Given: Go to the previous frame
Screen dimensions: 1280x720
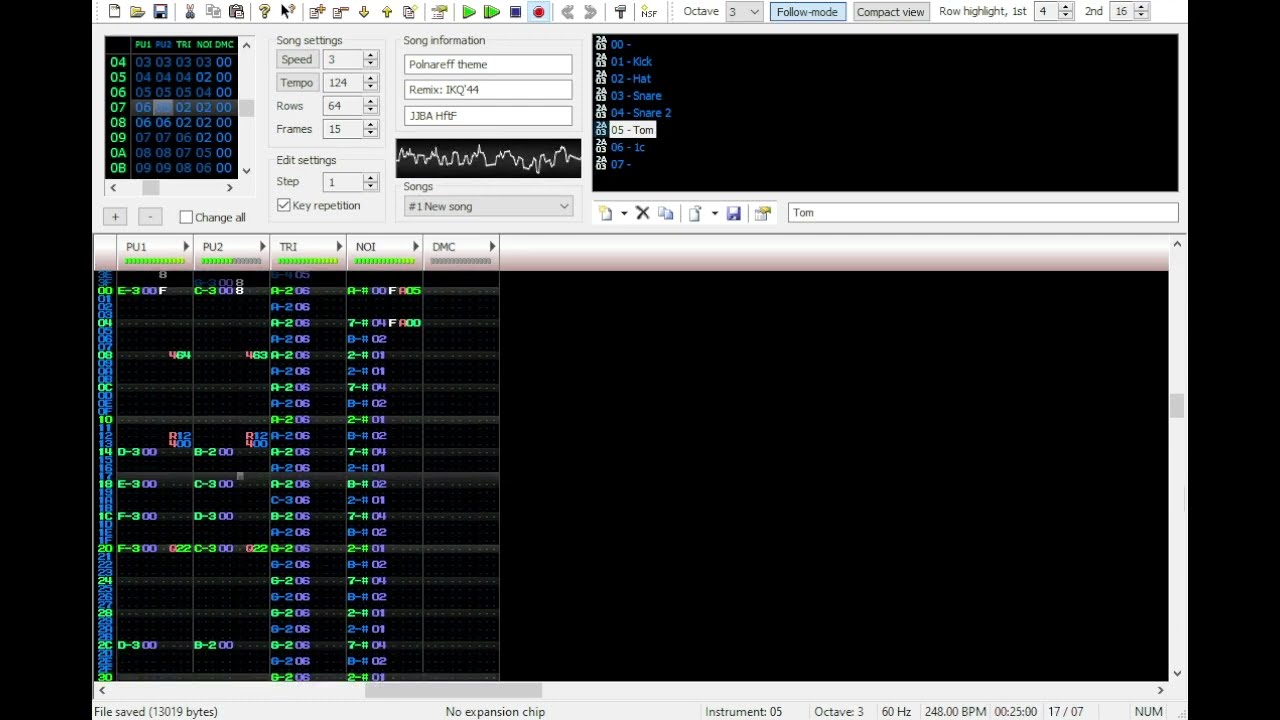Looking at the screenshot, I should 567,12.
